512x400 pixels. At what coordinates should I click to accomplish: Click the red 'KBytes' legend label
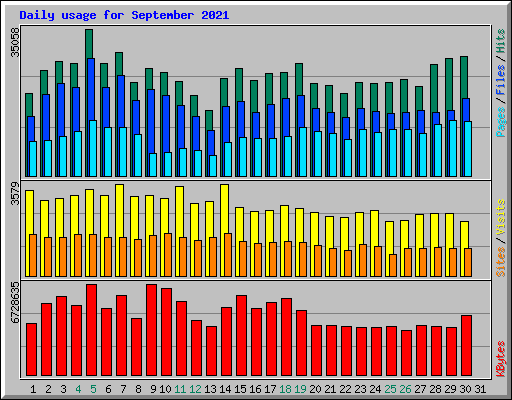501,359
